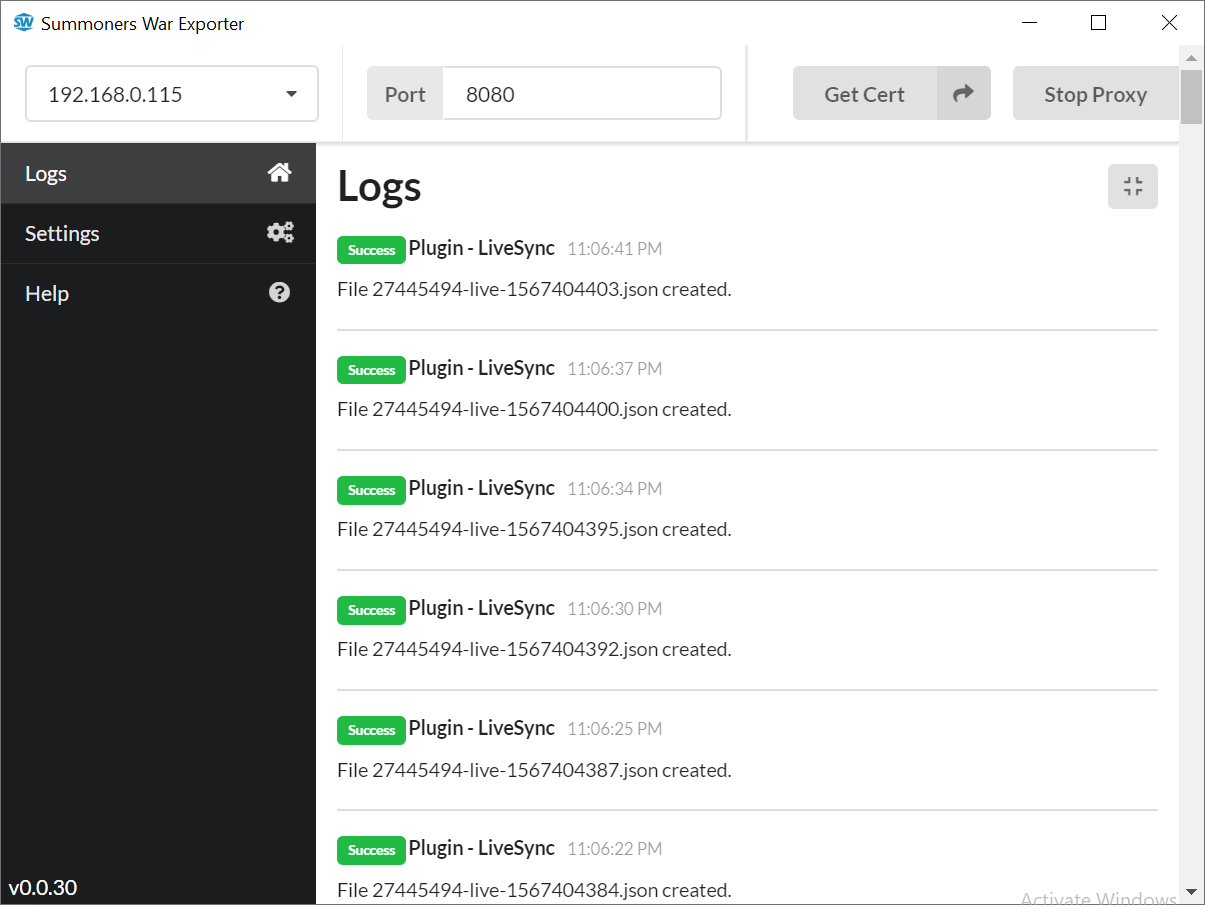
Task: Click the Success badge on the 11:06:22 PM entry
Action: (371, 850)
